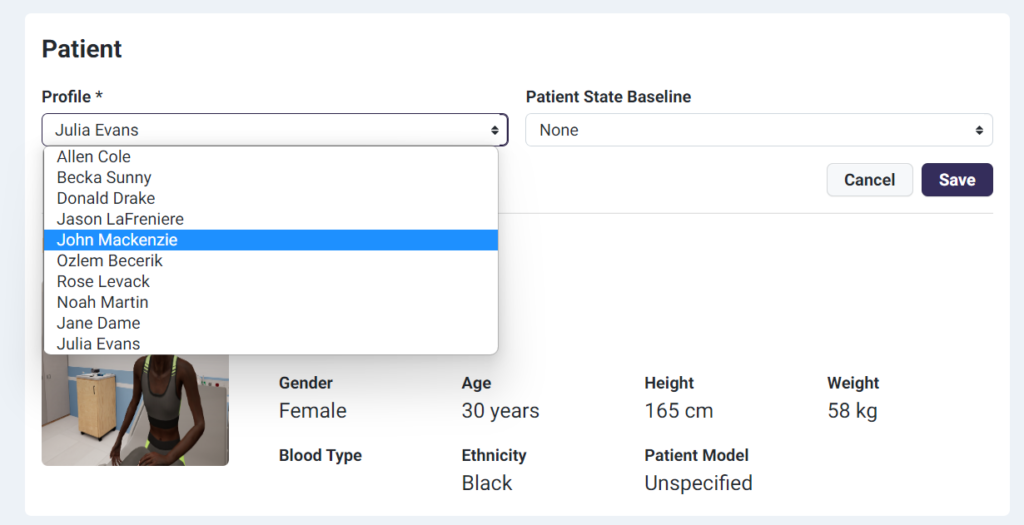
Task: Choose the Jane Dame profile option
Action: pos(98,323)
